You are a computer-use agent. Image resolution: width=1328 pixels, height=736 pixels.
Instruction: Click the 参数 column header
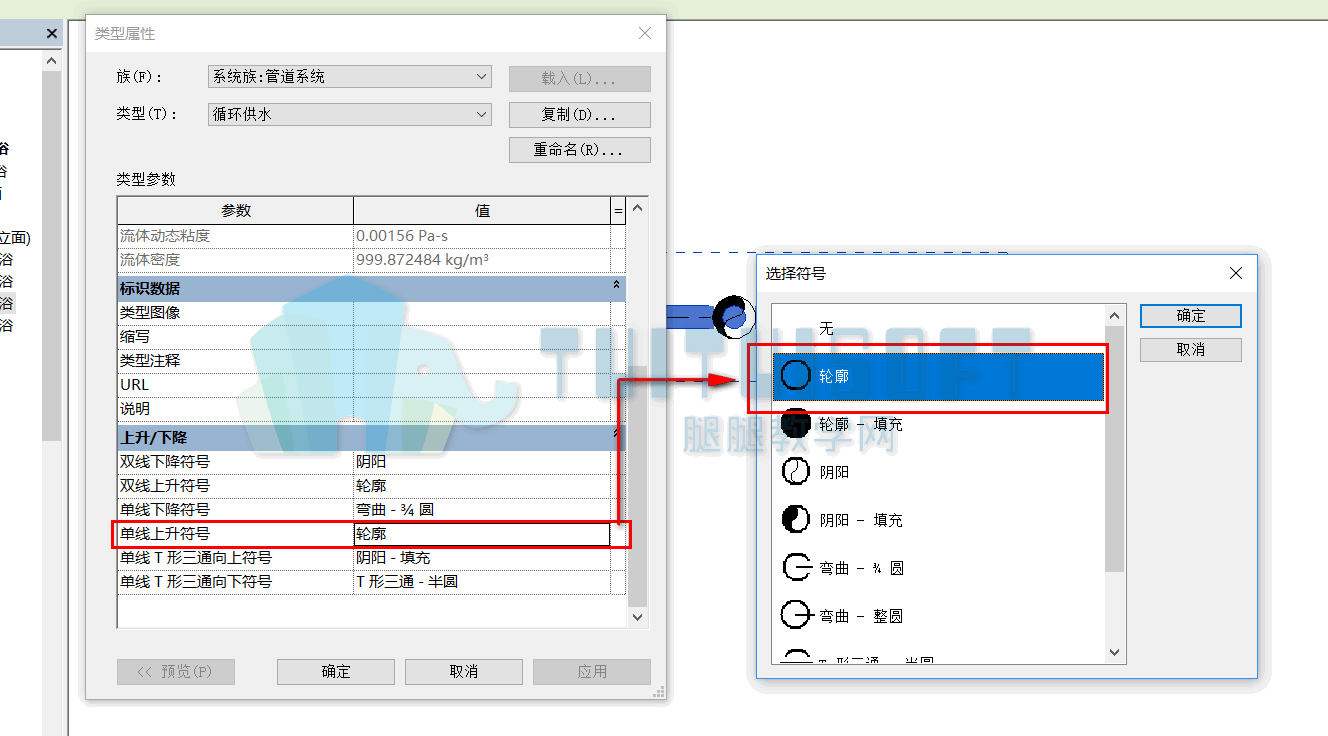coord(236,211)
